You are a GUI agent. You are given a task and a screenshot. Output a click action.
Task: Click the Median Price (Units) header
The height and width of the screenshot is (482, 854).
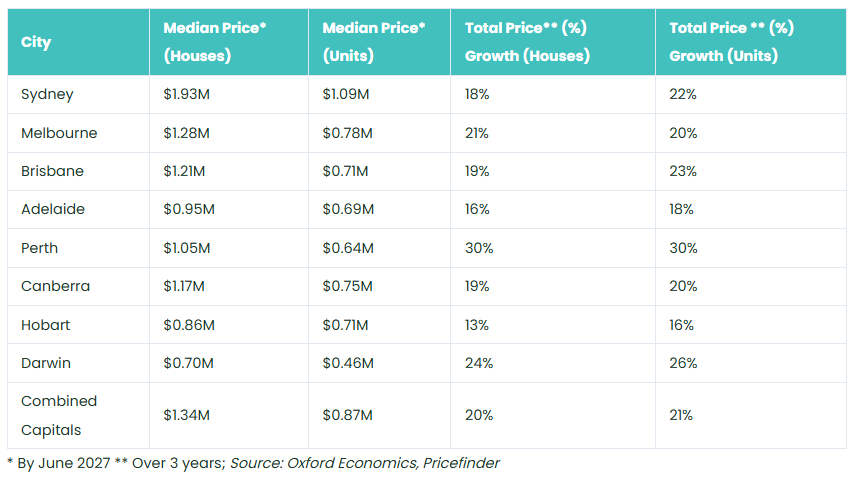coord(373,42)
